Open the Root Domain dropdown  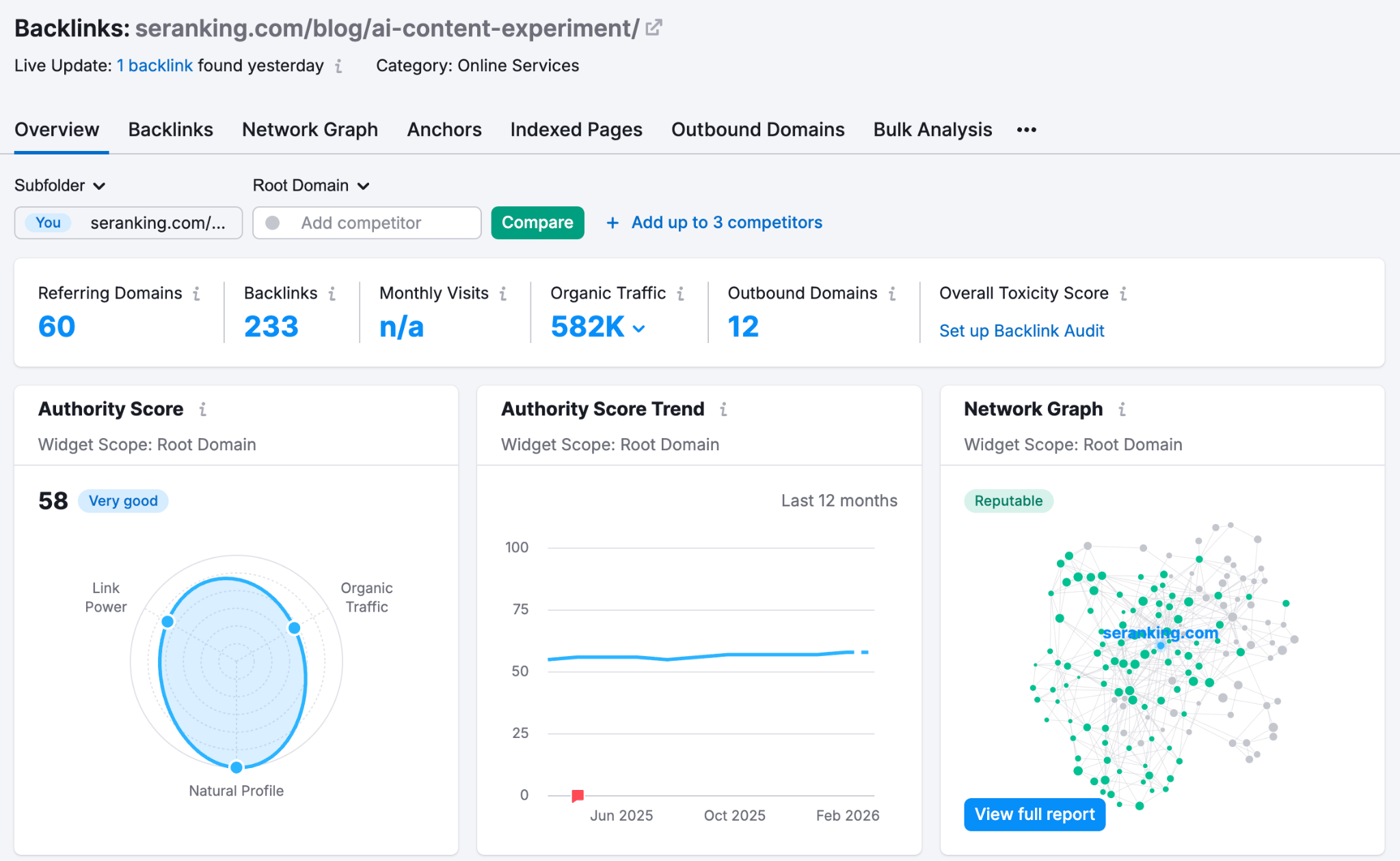pyautogui.click(x=311, y=186)
